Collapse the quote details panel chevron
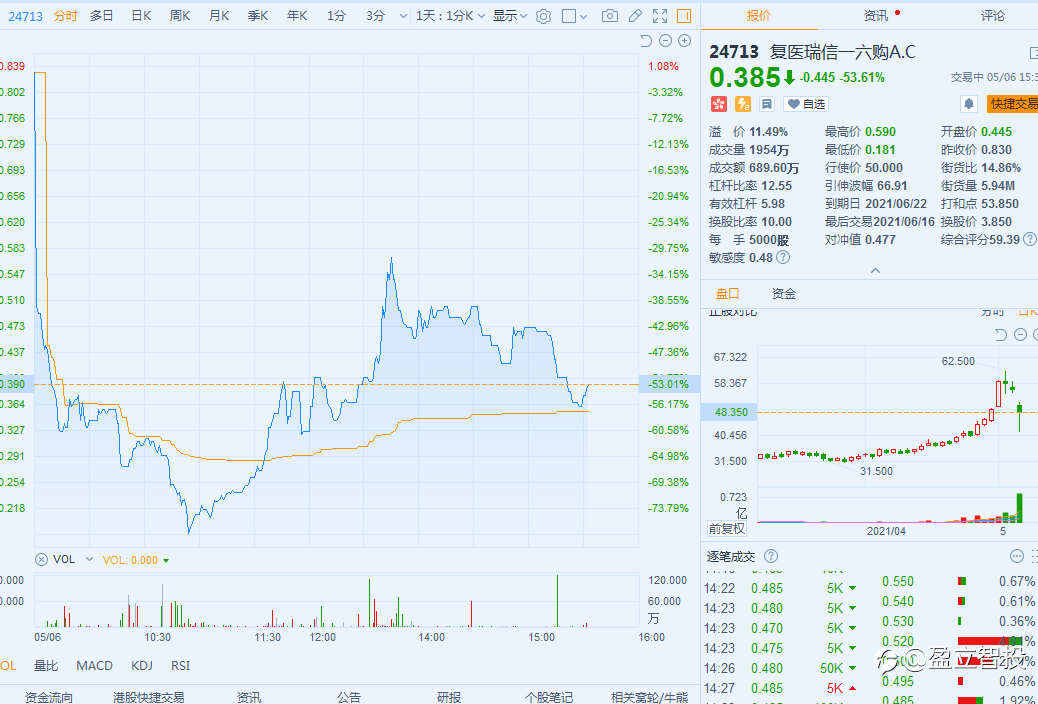Viewport: 1038px width, 704px height. click(875, 271)
